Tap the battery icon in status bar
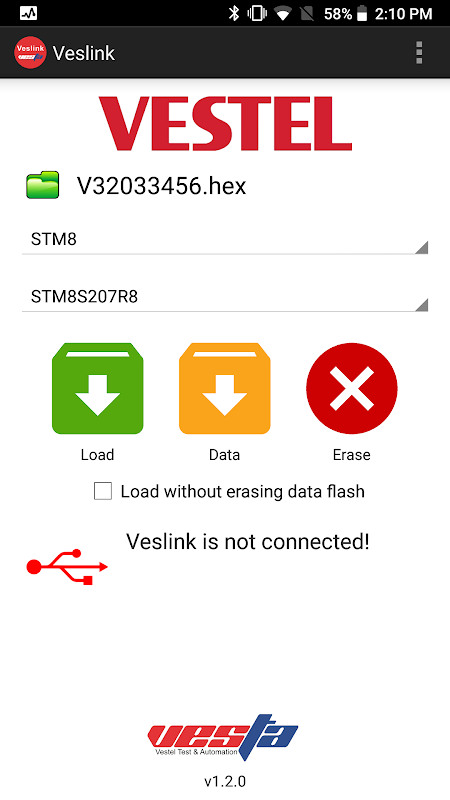This screenshot has width=450, height=800. 362,14
